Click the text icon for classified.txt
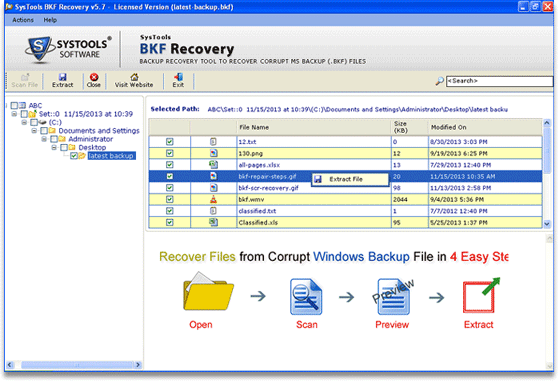 213,211
